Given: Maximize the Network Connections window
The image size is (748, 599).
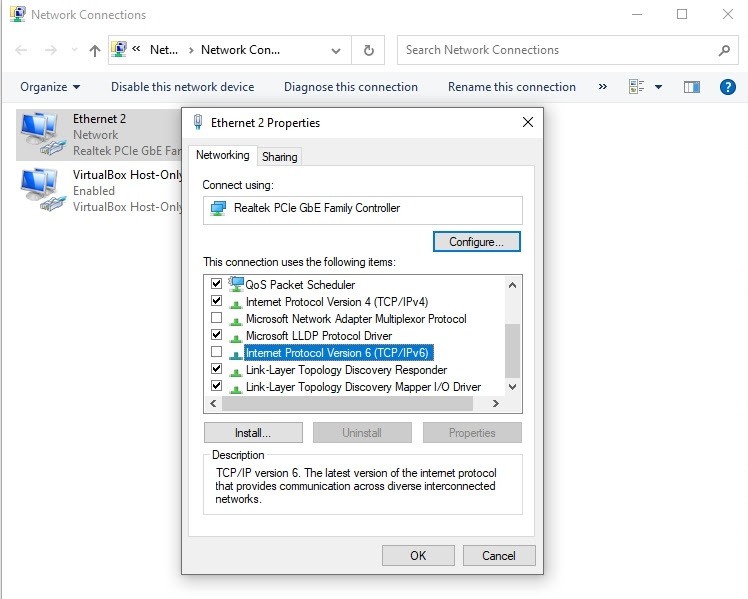Looking at the screenshot, I should click(x=682, y=14).
